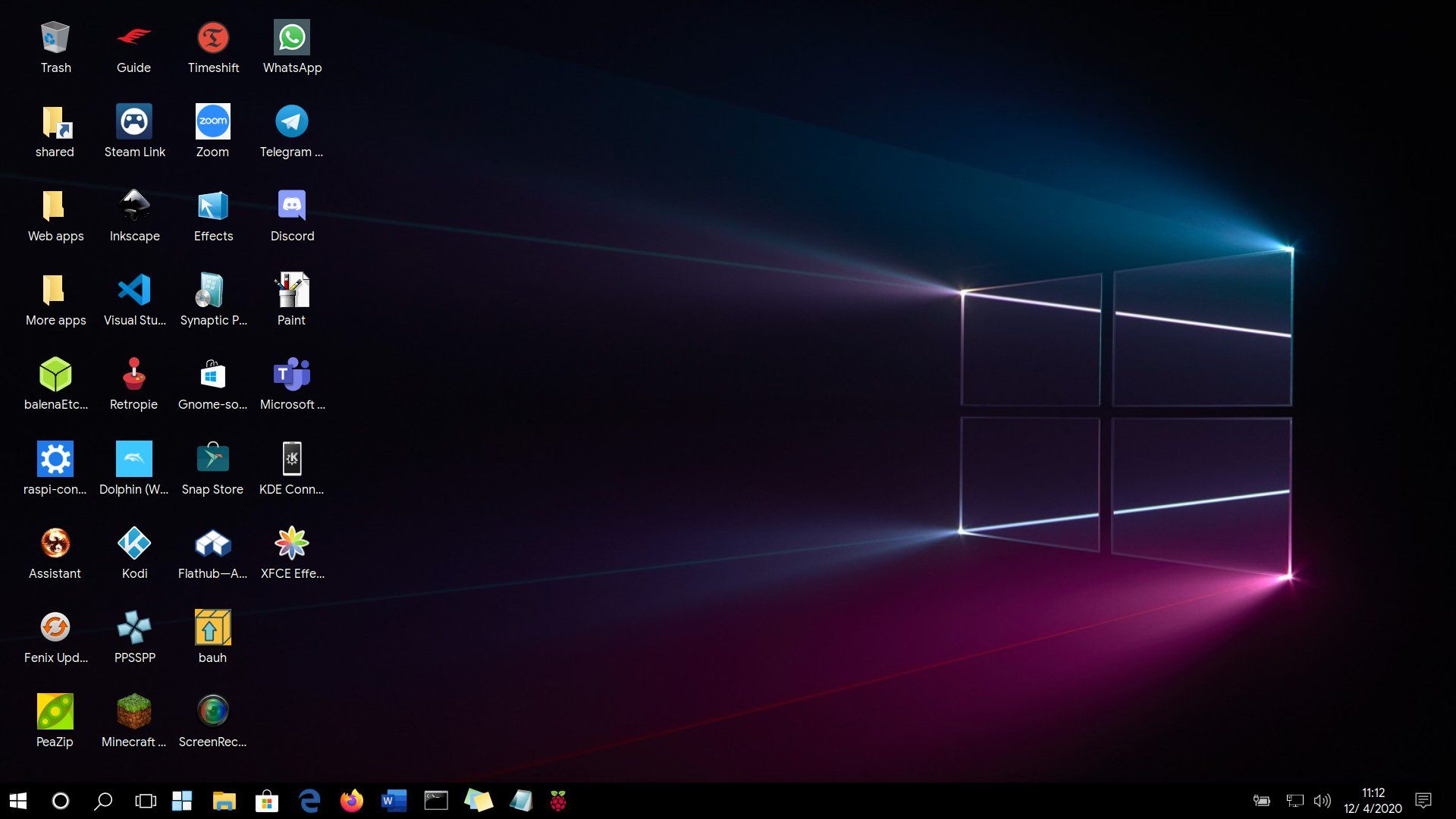1456x819 pixels.
Task: Launch Inkscape from the desktop
Action: click(134, 206)
